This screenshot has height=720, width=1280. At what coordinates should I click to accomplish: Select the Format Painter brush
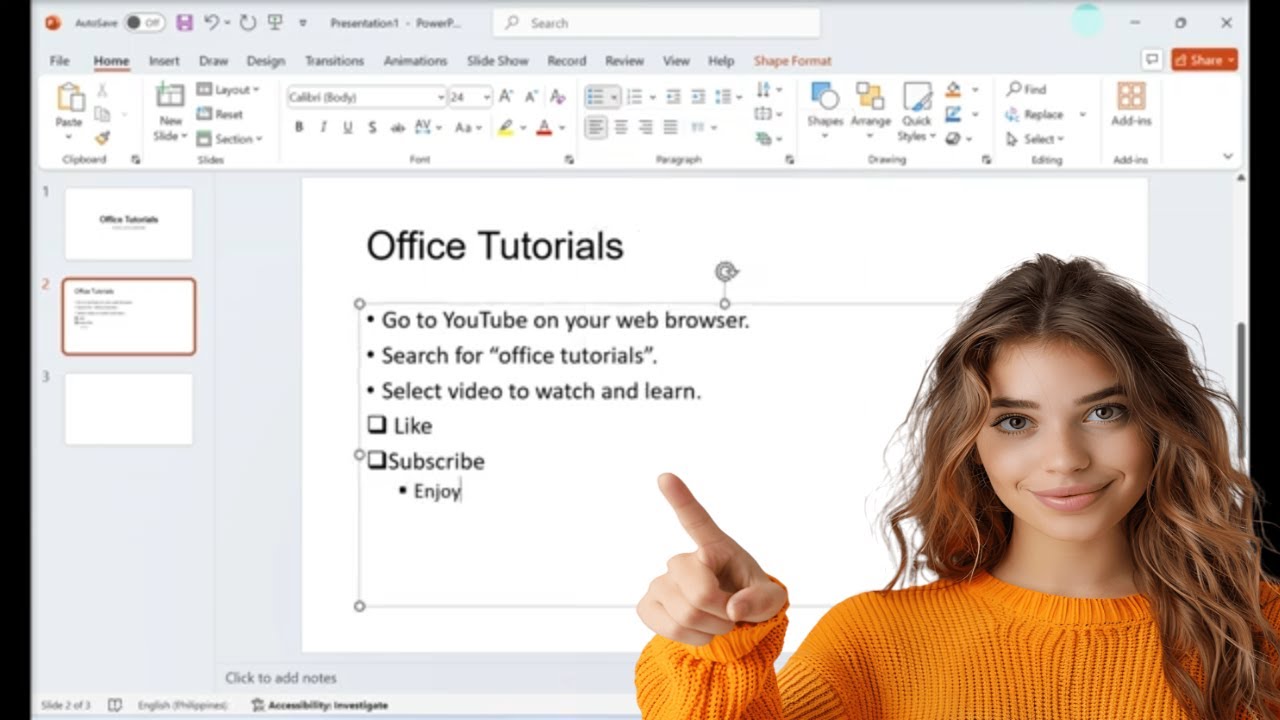pos(102,138)
